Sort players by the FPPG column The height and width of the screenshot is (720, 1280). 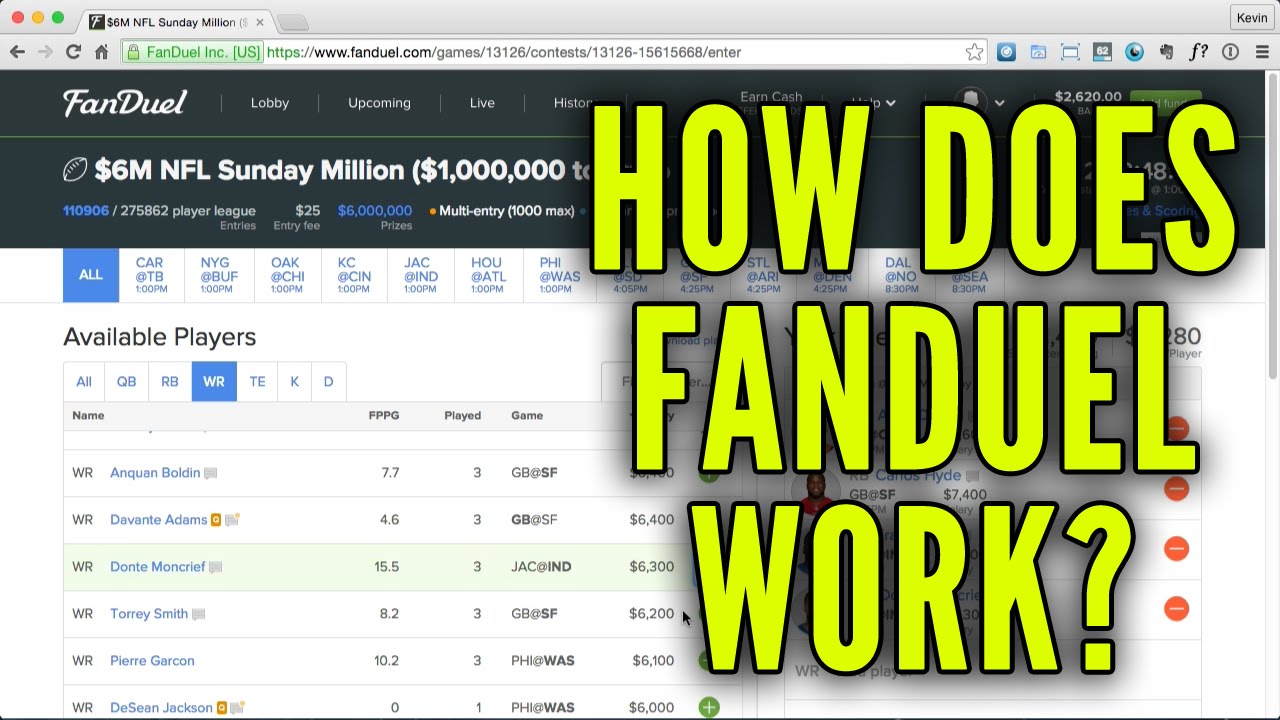click(384, 416)
